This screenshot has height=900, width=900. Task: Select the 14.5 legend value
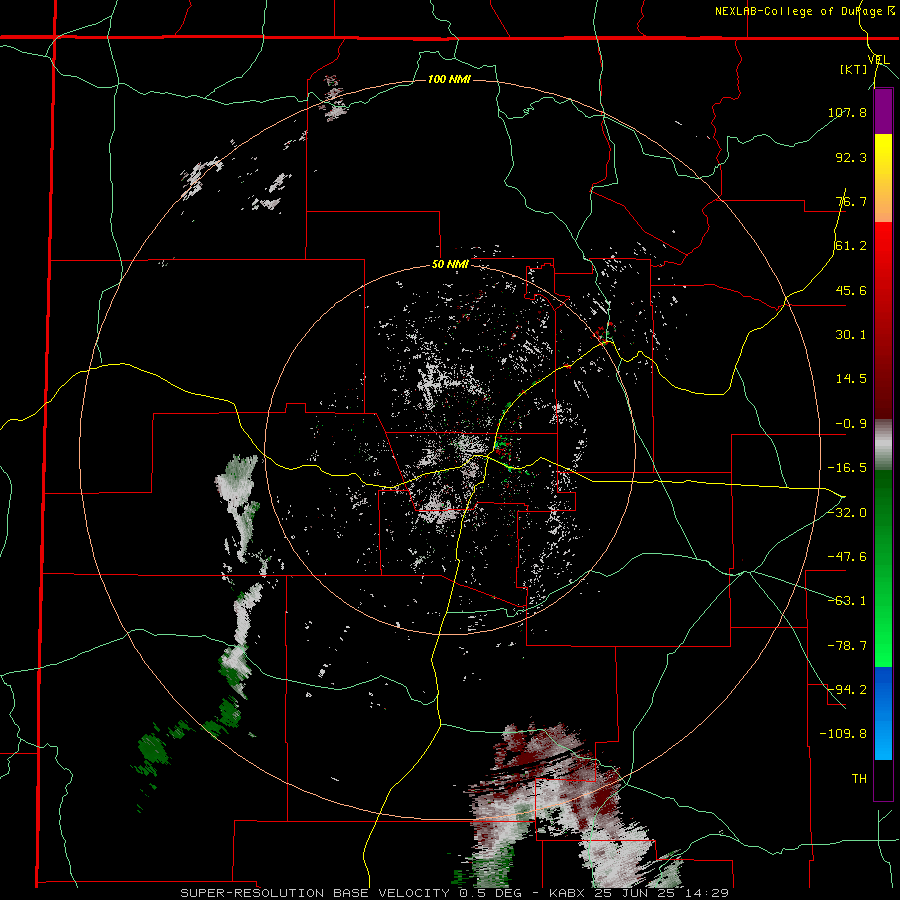tap(851, 379)
